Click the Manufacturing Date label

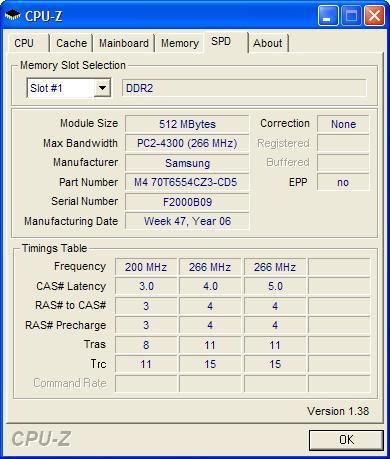click(x=71, y=221)
